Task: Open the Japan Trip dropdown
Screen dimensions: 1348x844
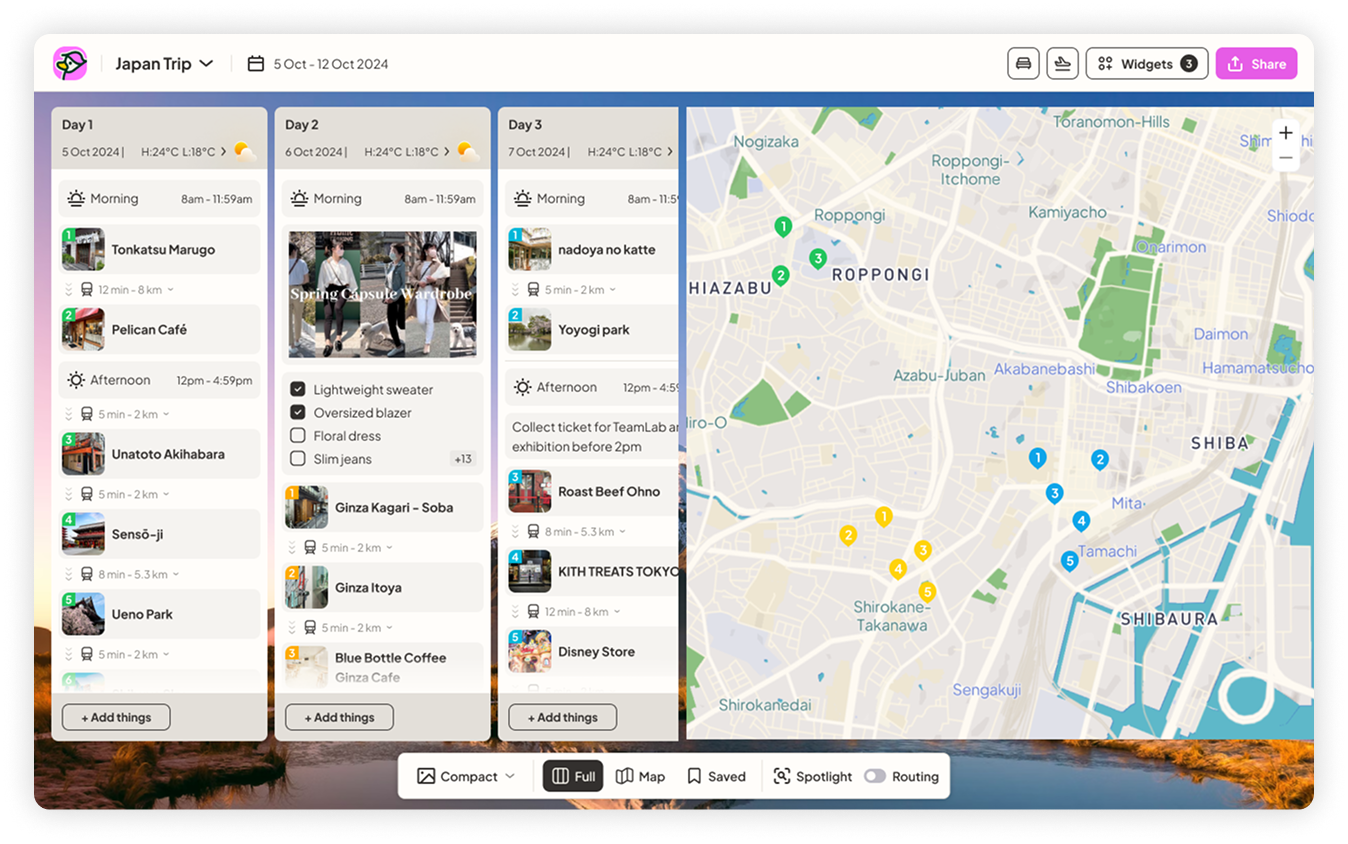Action: point(164,64)
